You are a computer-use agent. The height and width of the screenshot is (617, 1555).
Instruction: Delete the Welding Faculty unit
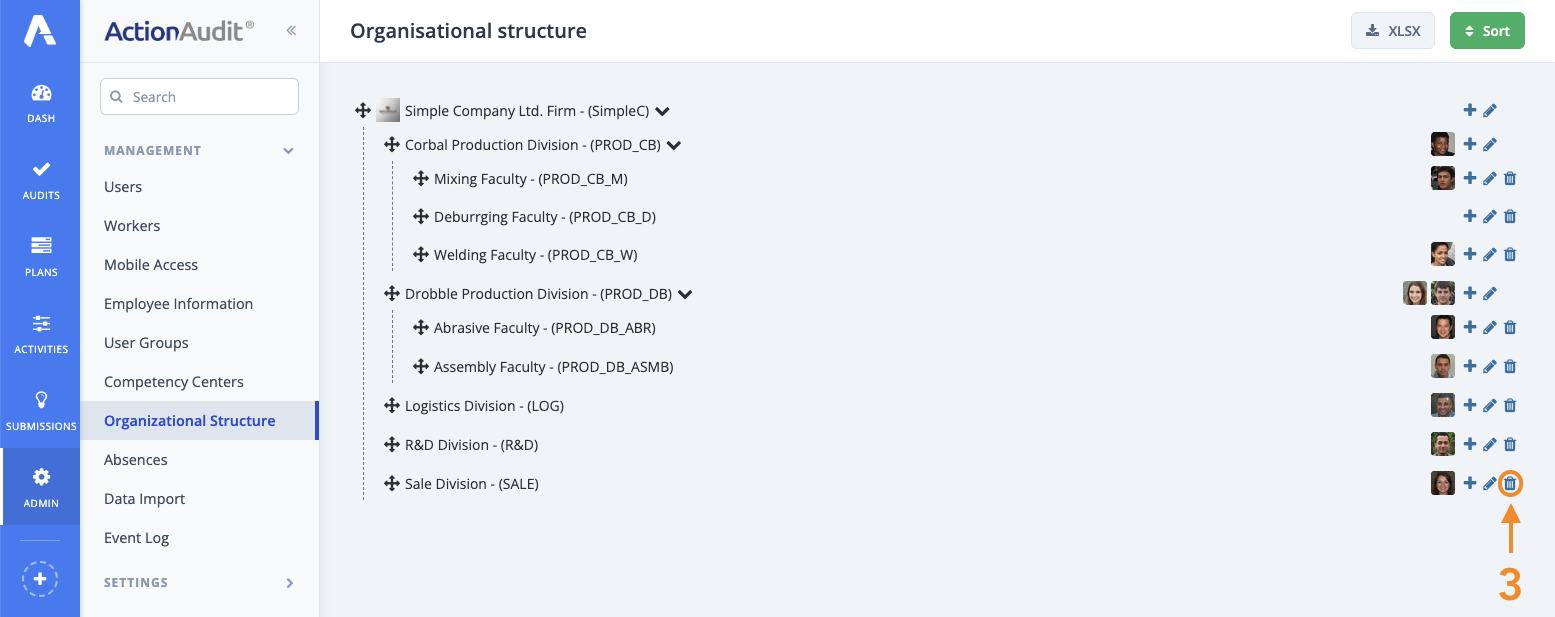pos(1510,254)
